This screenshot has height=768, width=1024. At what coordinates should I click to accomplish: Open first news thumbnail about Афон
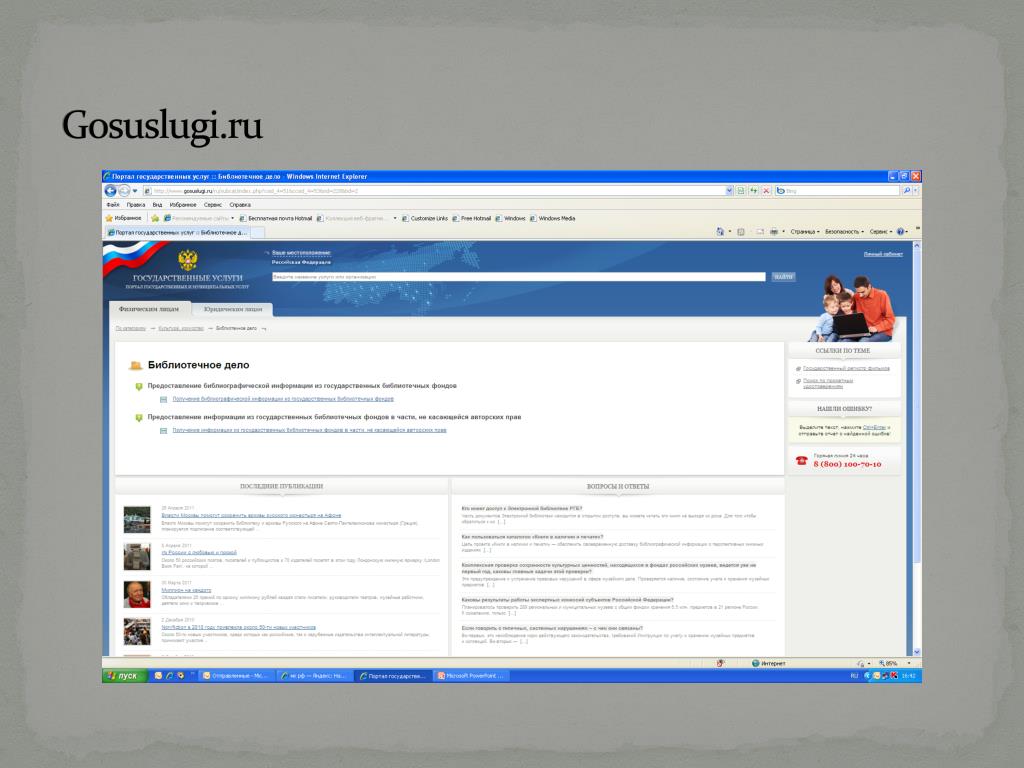click(x=136, y=520)
